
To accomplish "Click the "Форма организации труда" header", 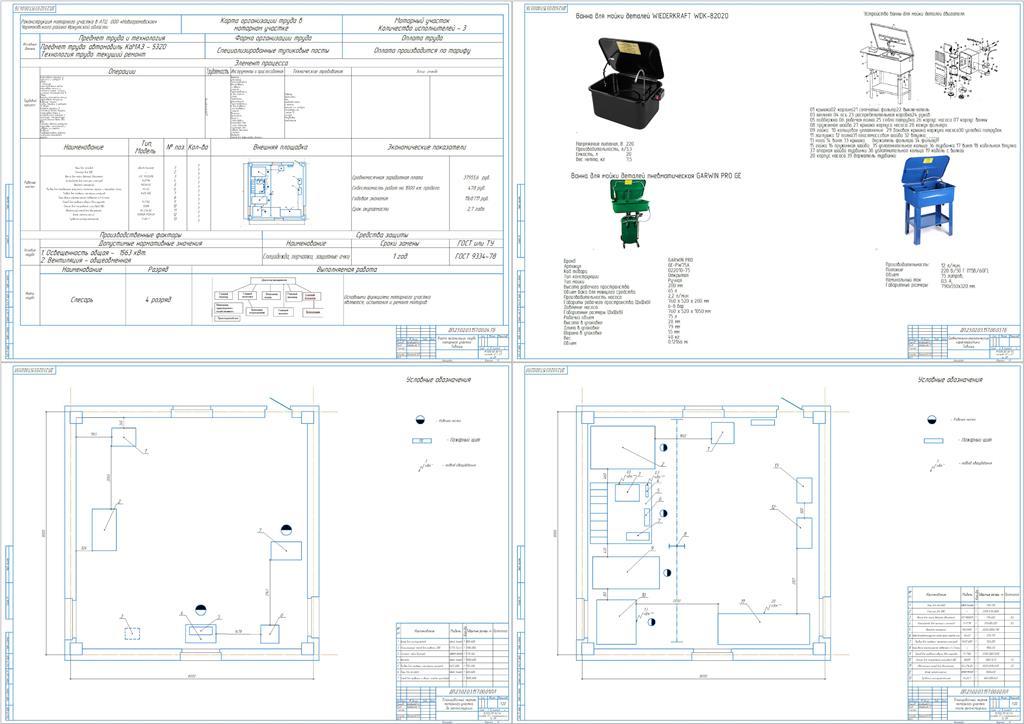I will click(x=274, y=39).
